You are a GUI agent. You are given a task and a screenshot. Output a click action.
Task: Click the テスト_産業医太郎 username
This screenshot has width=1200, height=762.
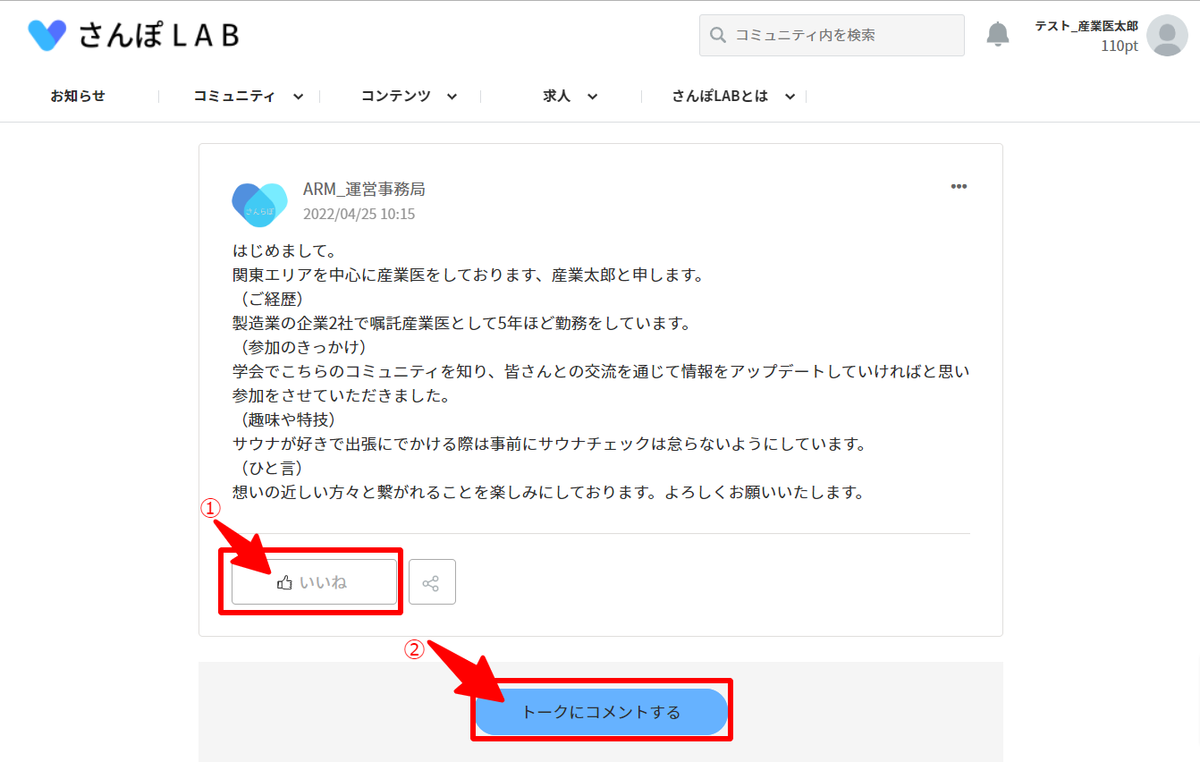click(1086, 26)
